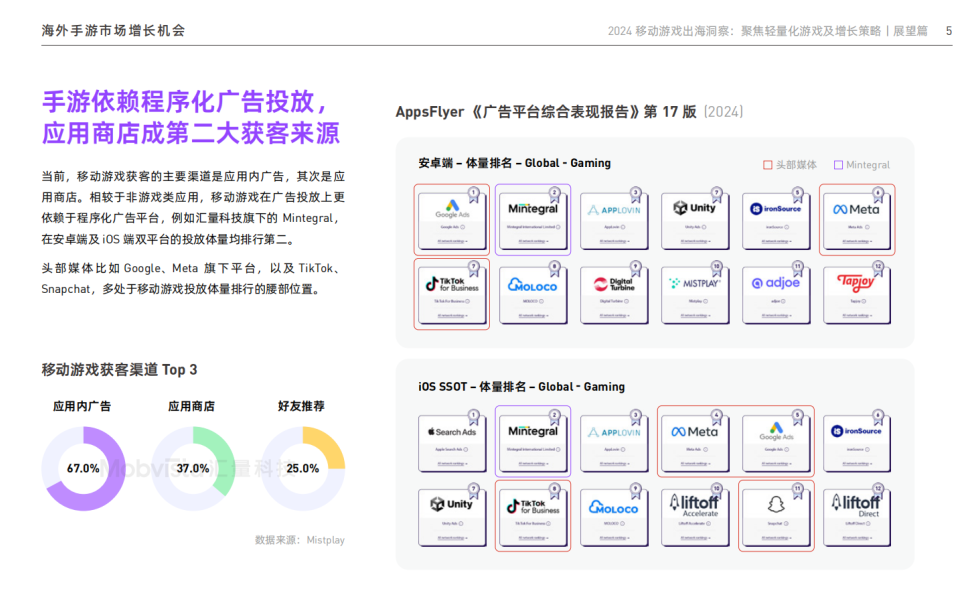Click the purple 67.0% donut chart
This screenshot has height=606, width=970.
coord(83,468)
